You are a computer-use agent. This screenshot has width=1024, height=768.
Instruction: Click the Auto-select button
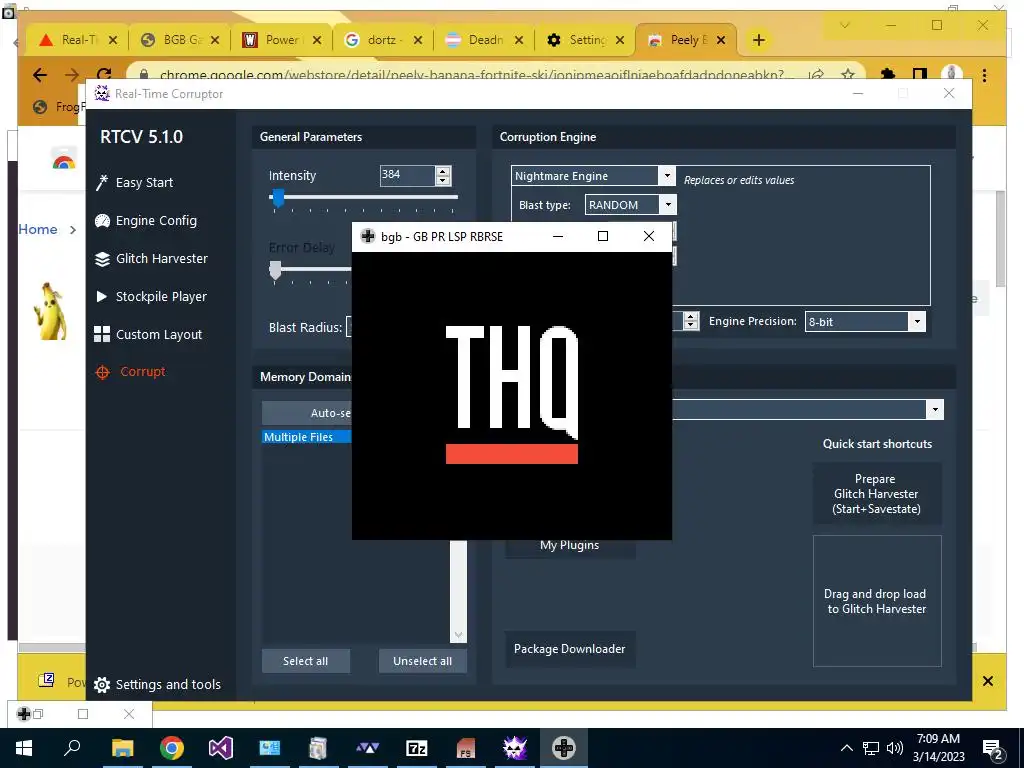pos(307,413)
